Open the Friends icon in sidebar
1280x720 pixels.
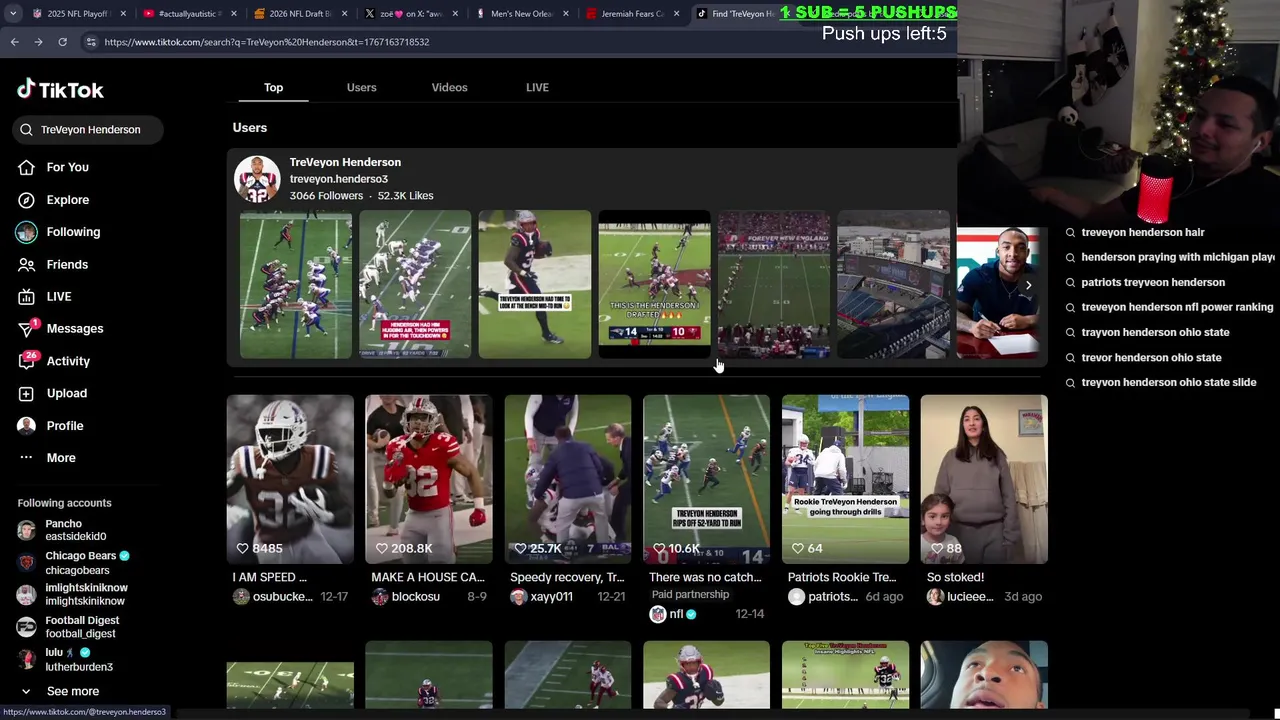[x=27, y=265]
